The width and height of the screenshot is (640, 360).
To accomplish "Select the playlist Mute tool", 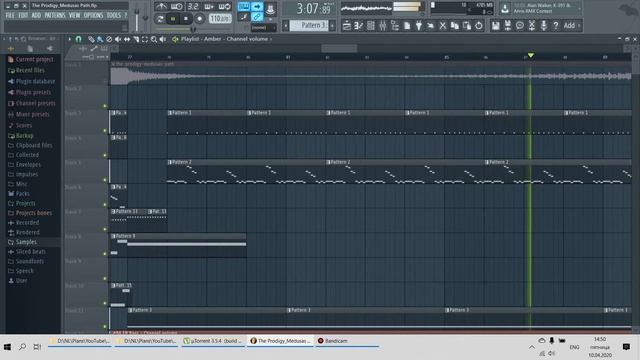I will pyautogui.click(x=118, y=39).
